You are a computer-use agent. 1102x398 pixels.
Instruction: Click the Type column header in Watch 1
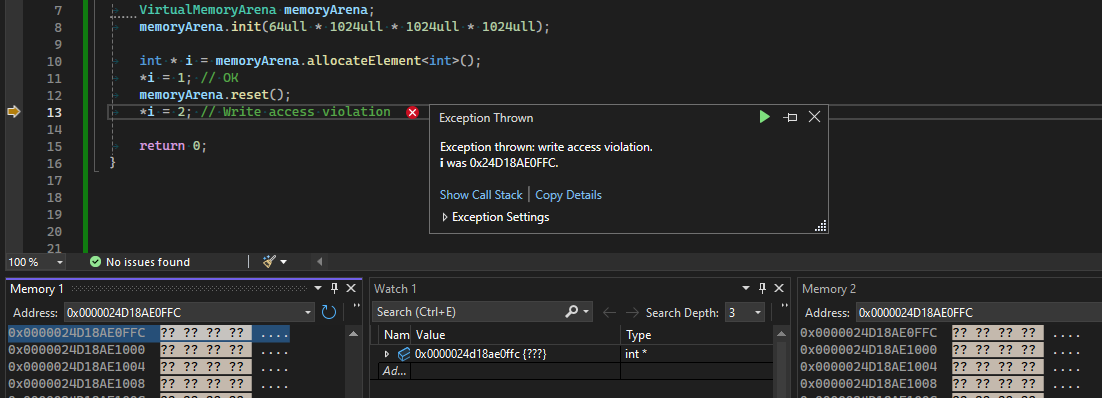pos(697,335)
